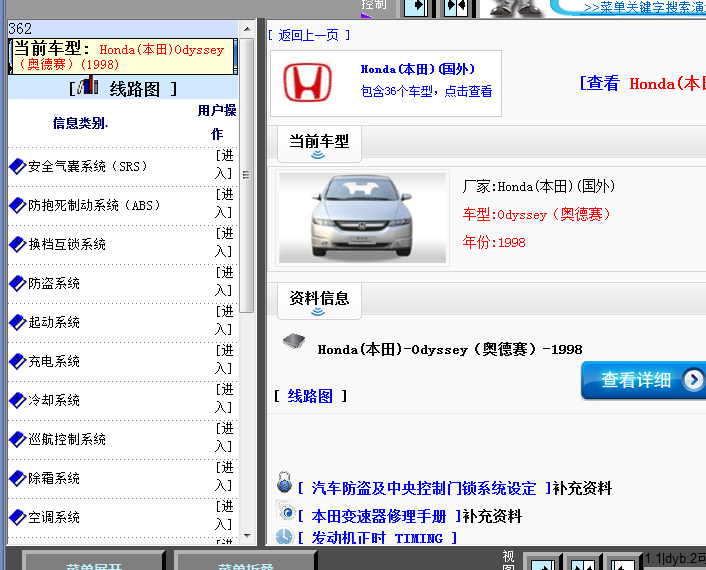Click [进入] for 冷却系统

click(x=224, y=398)
